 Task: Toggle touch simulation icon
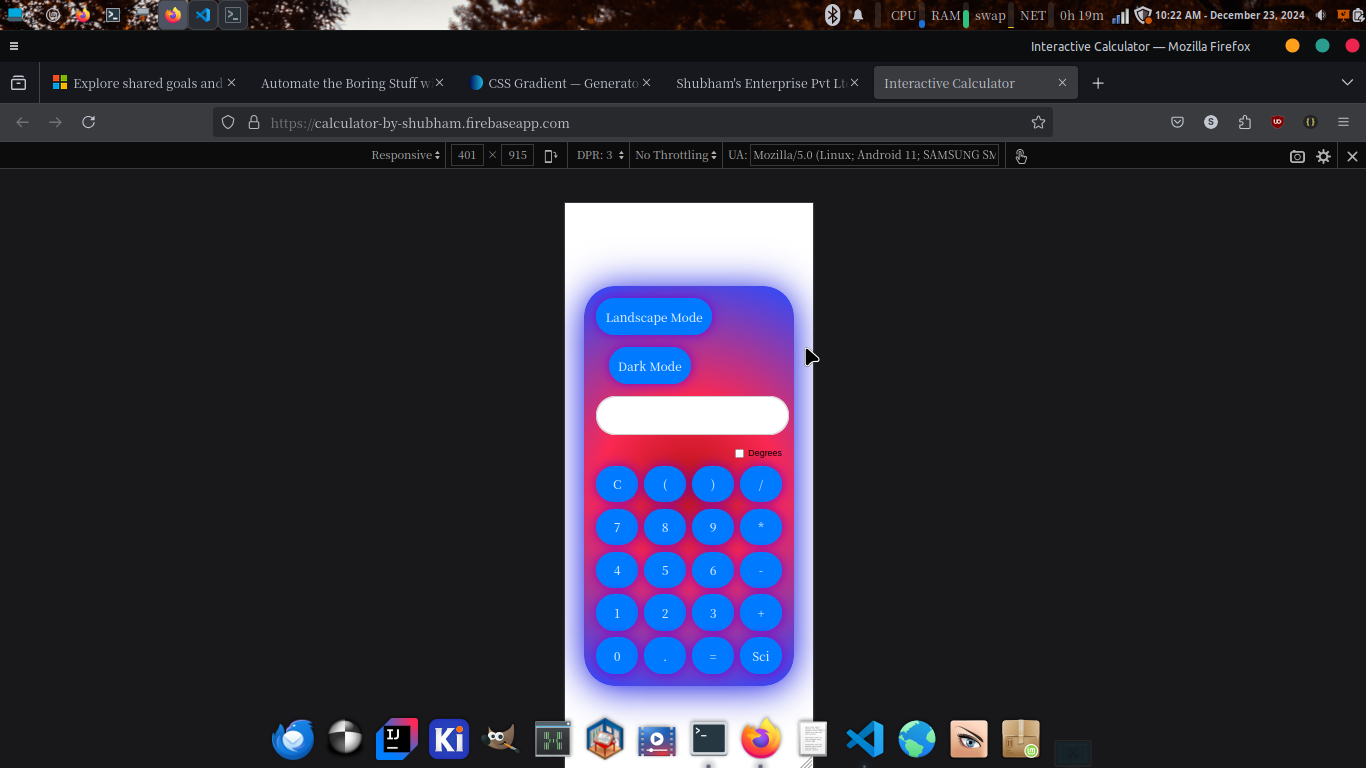(1020, 156)
